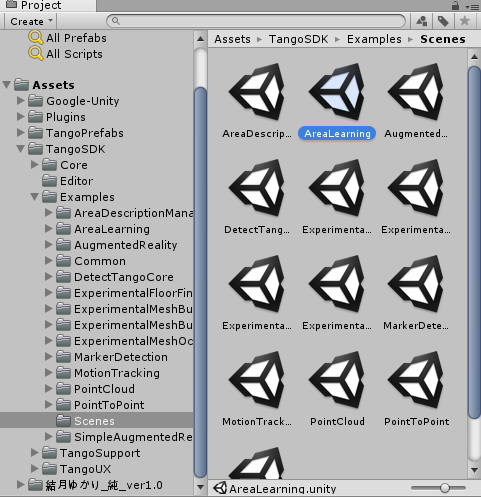Expand the Google-Unity folder
Screen dimensions: 481x497
tap(21, 101)
